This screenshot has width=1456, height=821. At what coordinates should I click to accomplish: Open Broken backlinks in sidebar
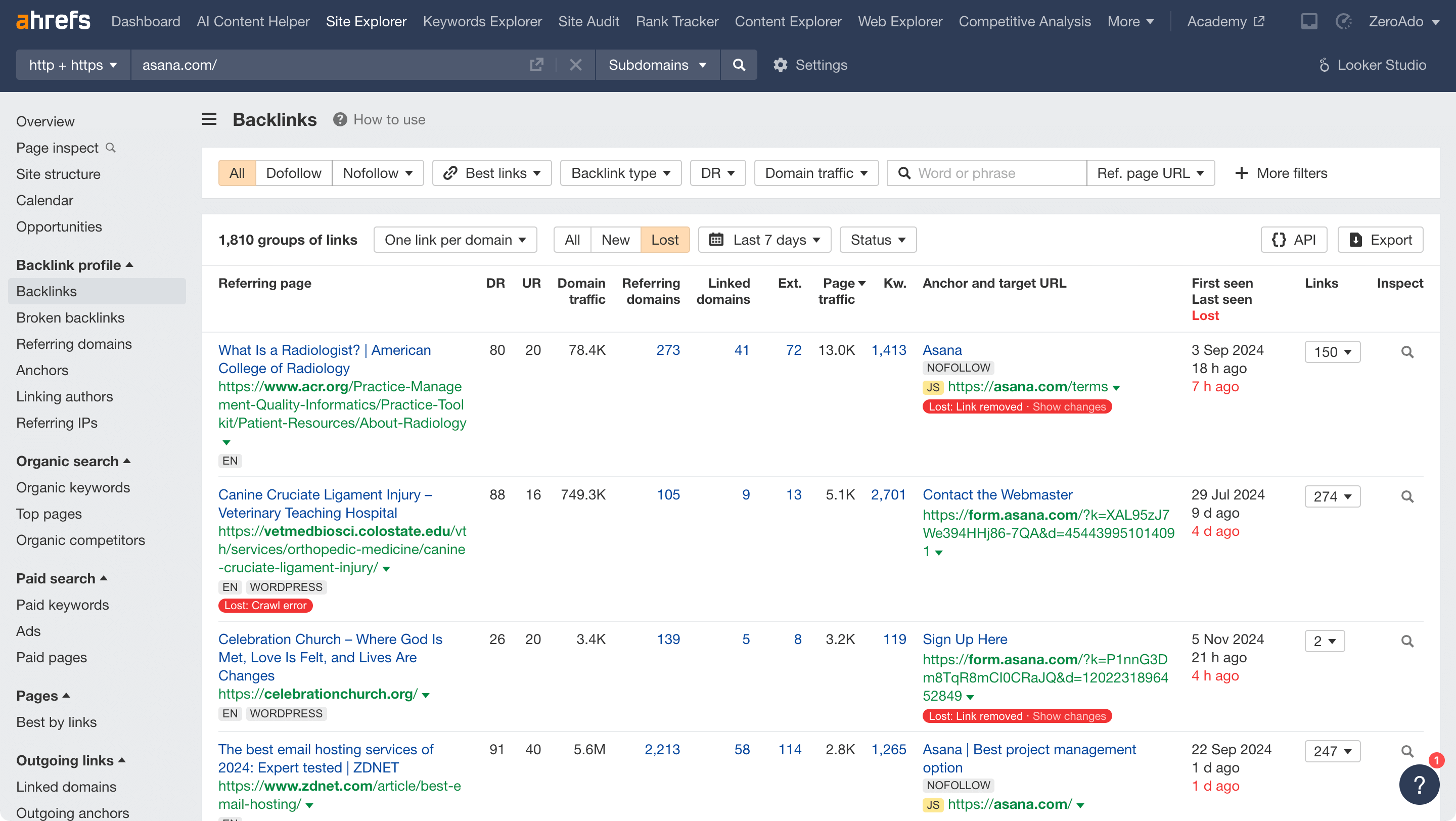point(70,317)
